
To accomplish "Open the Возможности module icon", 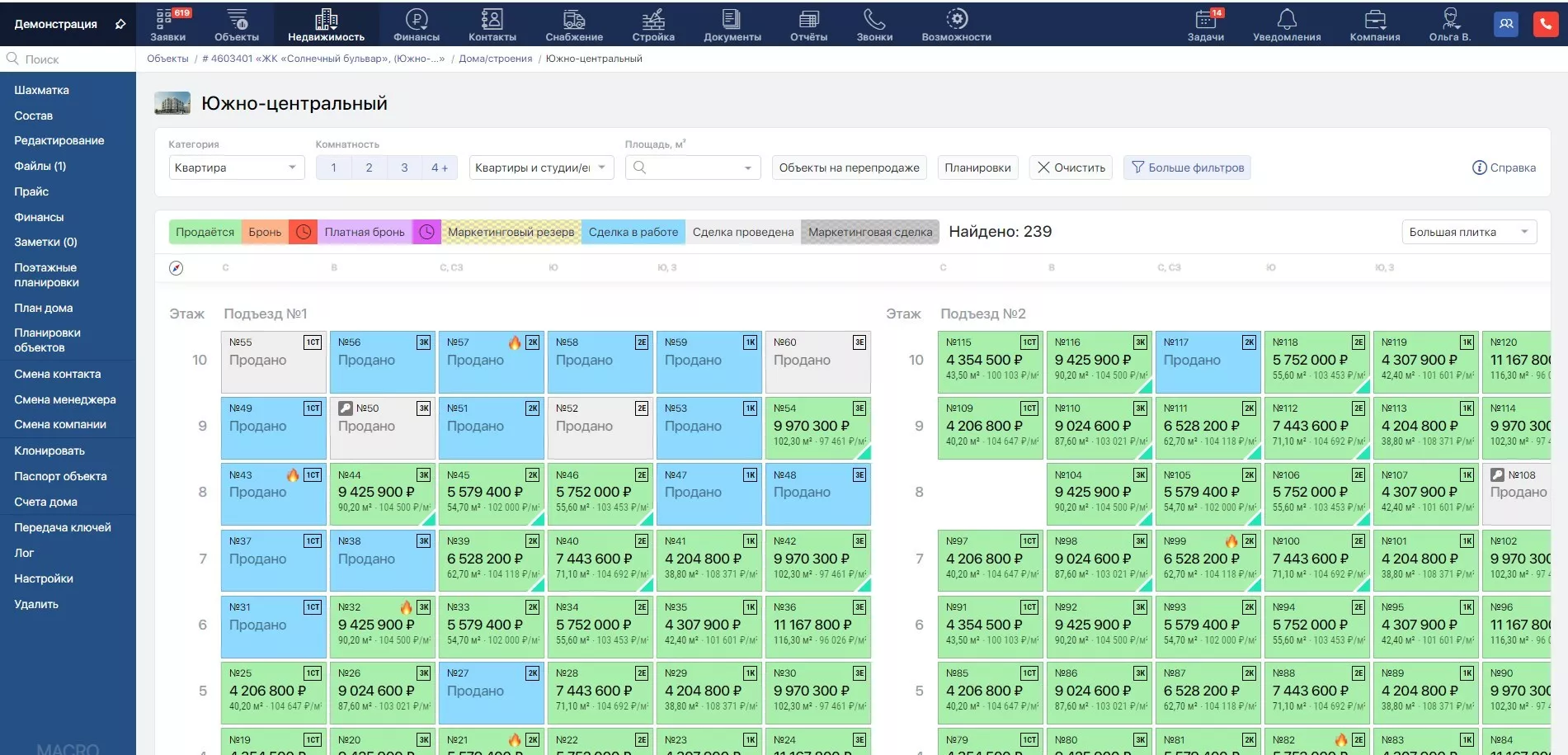I will point(957,23).
